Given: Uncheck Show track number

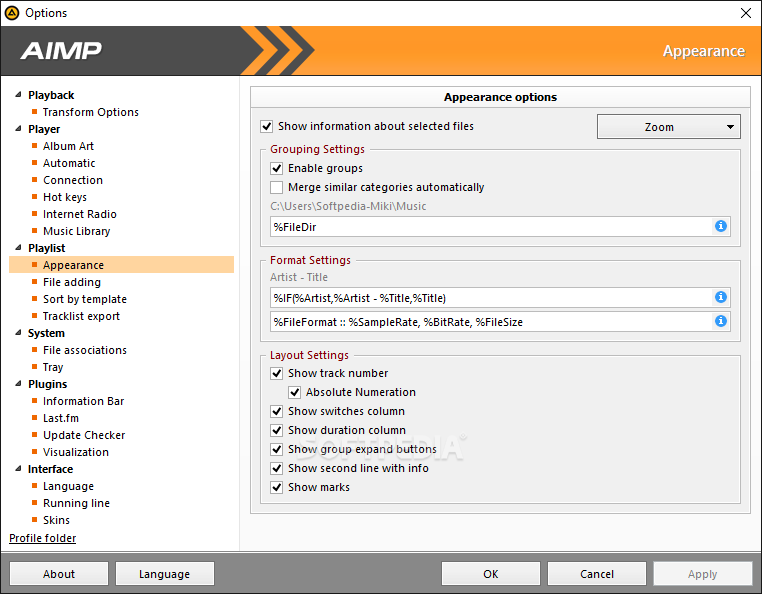Looking at the screenshot, I should (277, 373).
